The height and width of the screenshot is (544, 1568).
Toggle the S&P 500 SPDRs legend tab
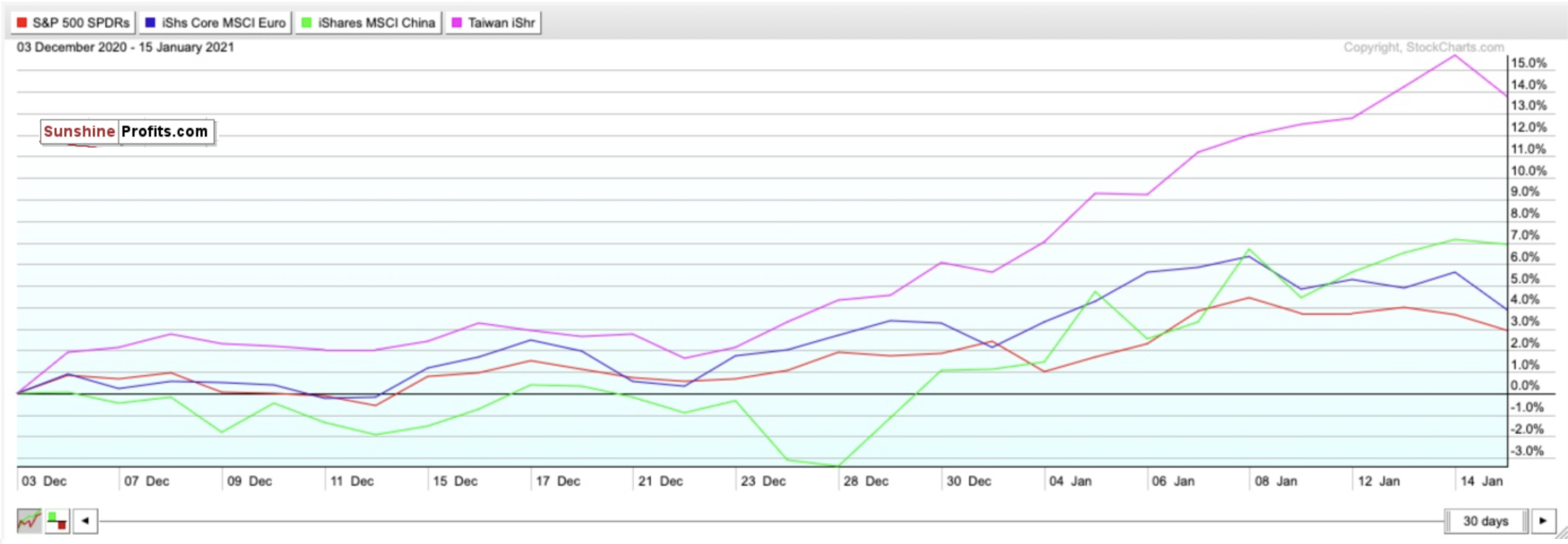[73, 23]
